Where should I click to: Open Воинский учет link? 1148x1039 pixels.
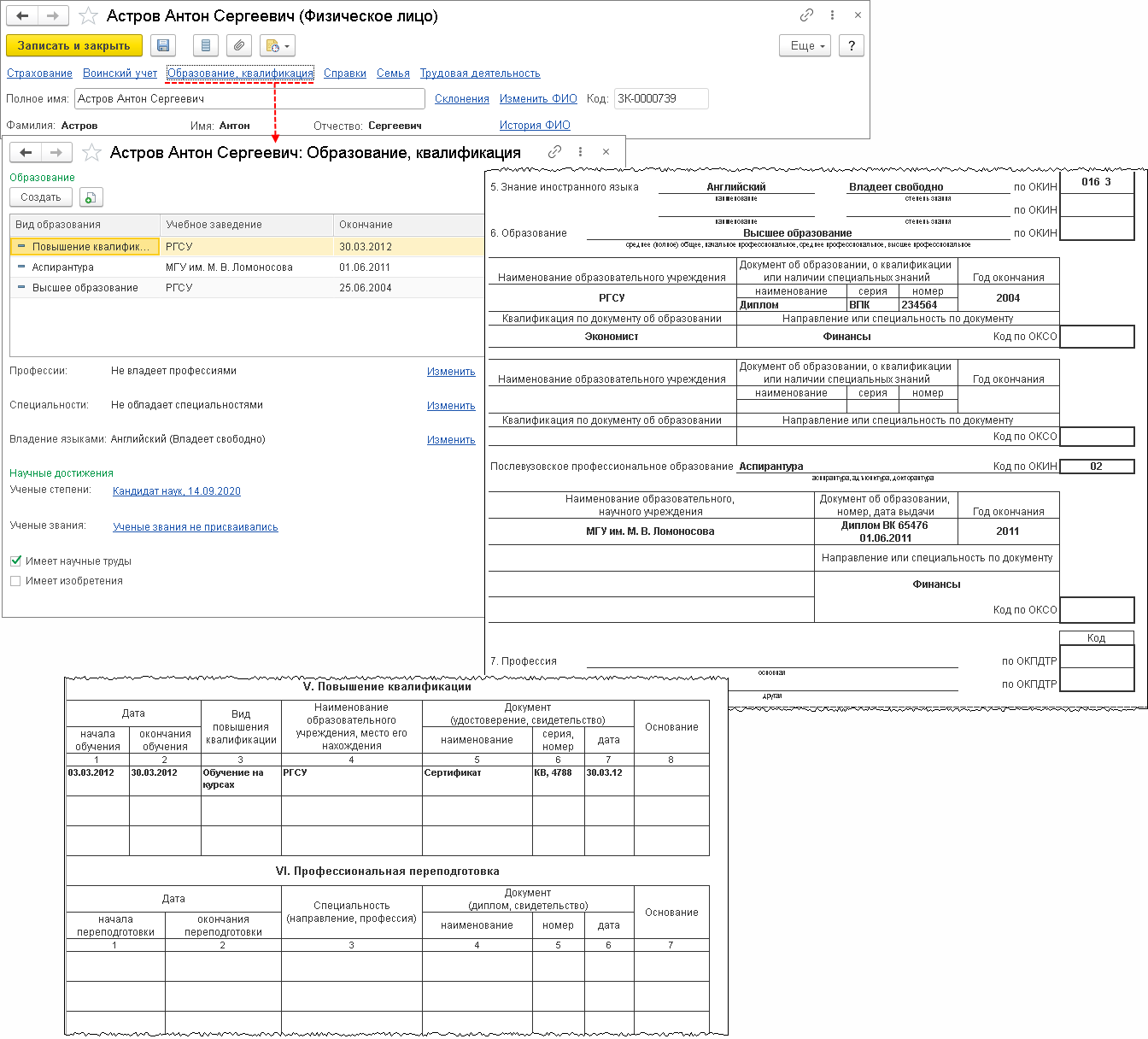click(x=120, y=73)
